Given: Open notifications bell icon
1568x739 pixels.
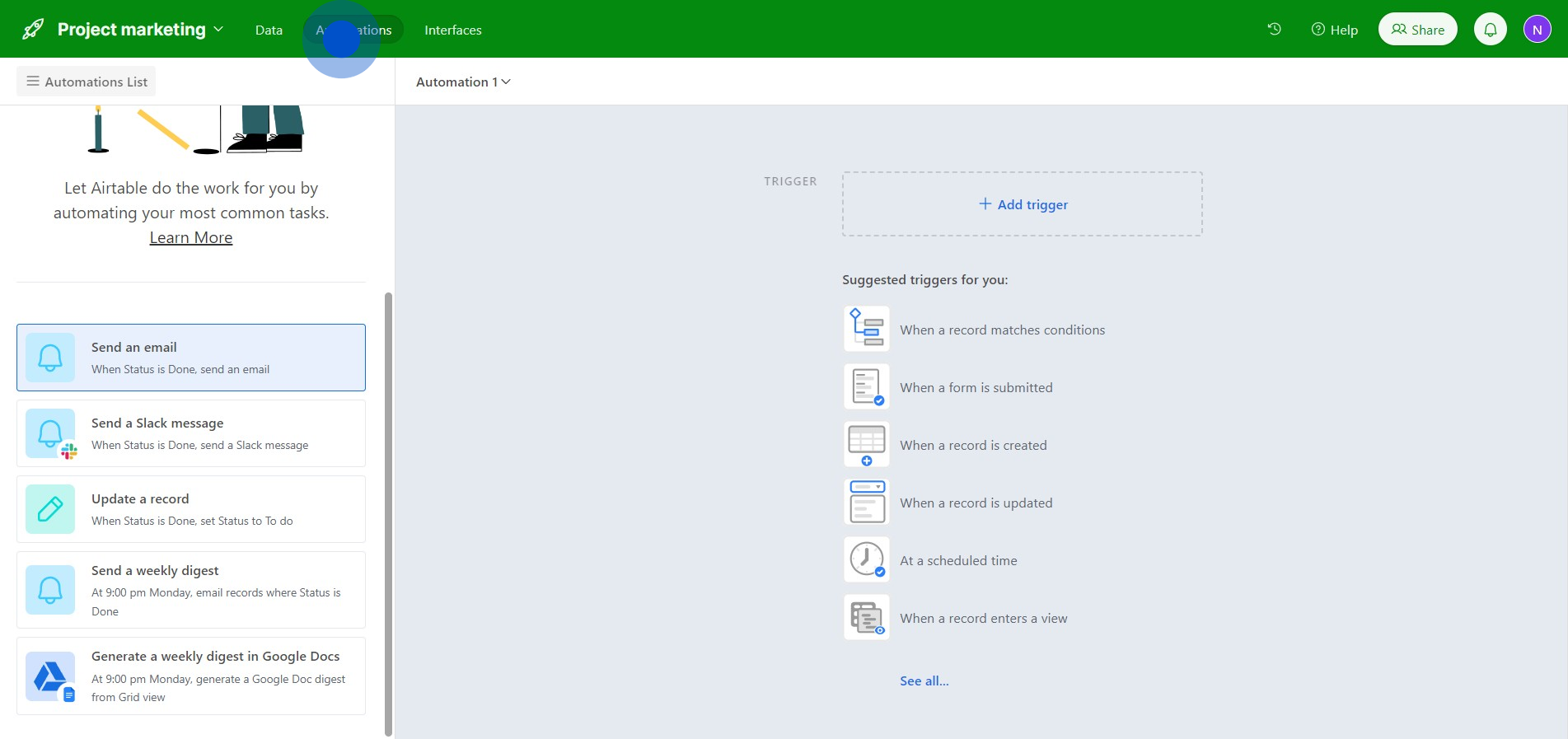Looking at the screenshot, I should point(1490,30).
